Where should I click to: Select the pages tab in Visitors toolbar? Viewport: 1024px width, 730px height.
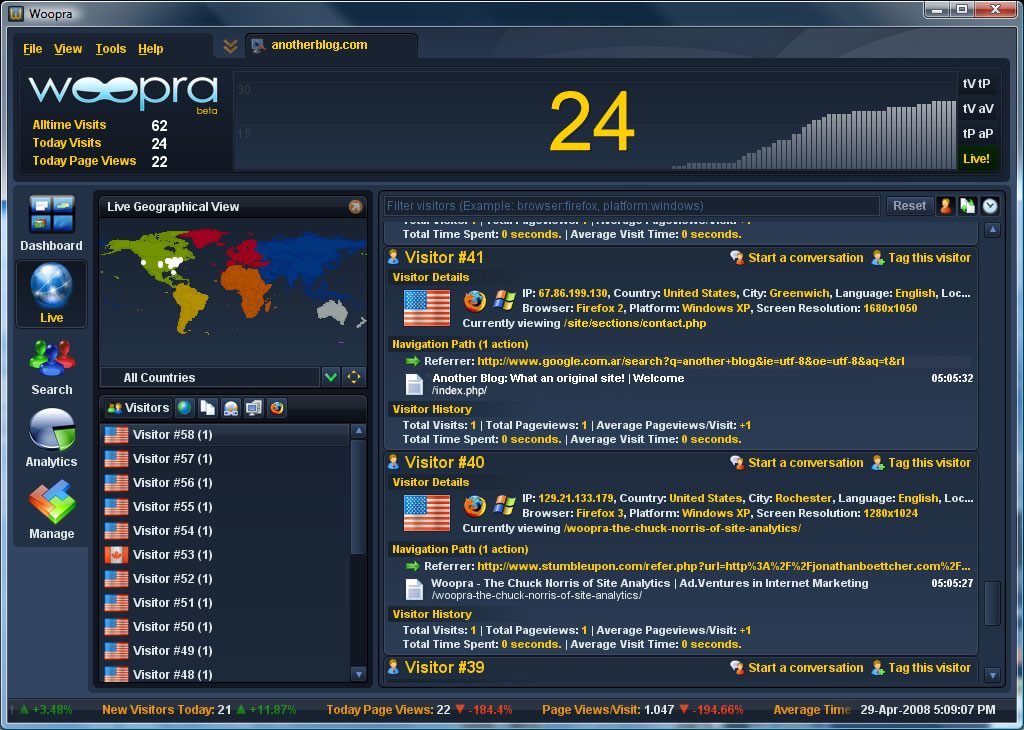point(208,408)
